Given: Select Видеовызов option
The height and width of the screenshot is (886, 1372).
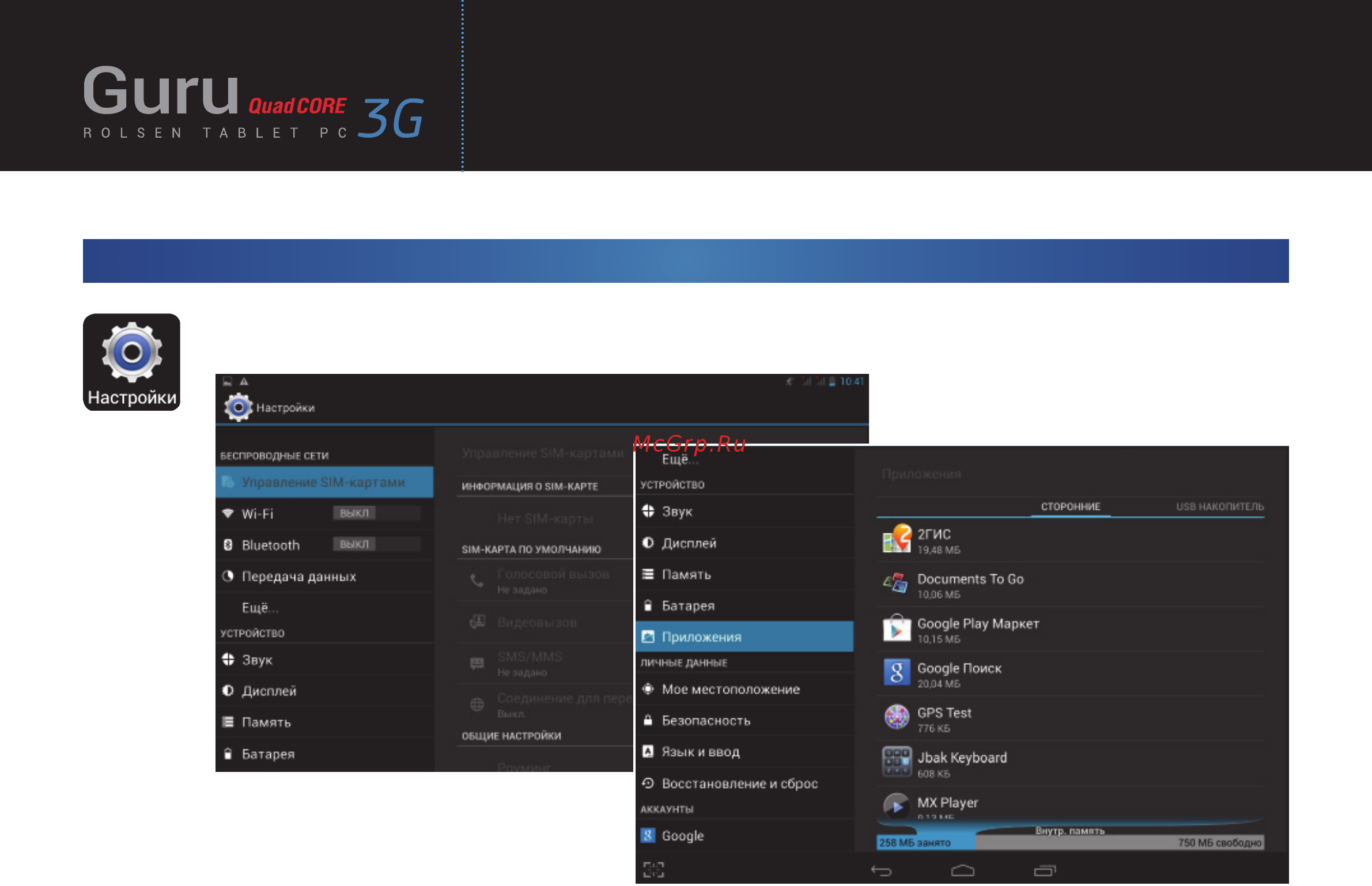Looking at the screenshot, I should tap(545, 622).
